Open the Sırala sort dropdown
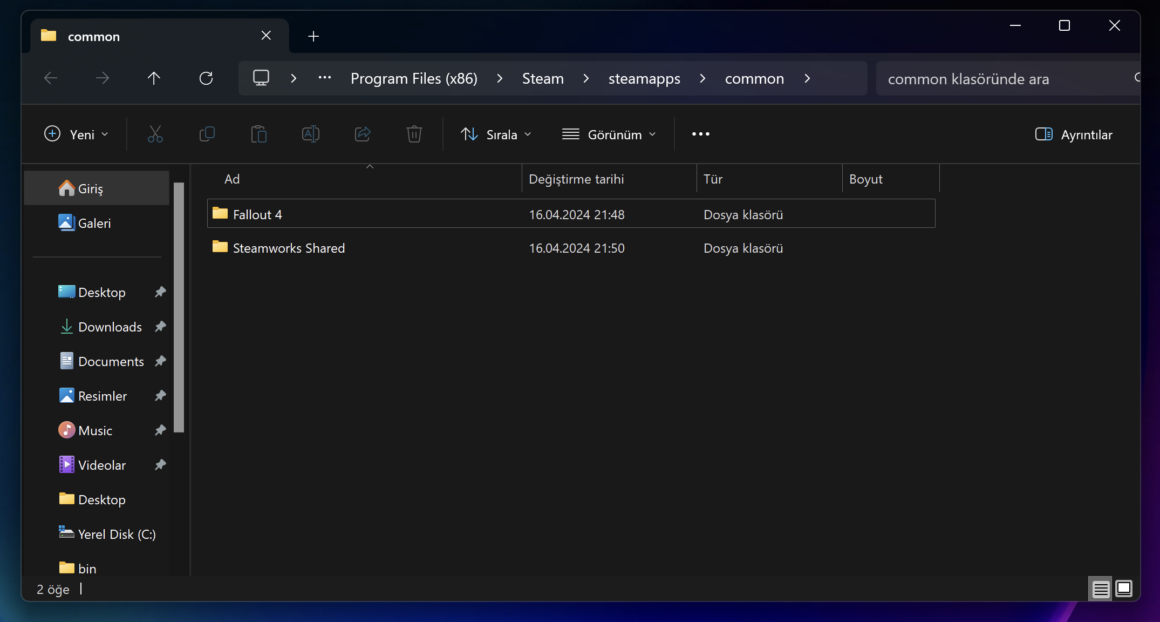Viewport: 1160px width, 622px height. click(496, 135)
